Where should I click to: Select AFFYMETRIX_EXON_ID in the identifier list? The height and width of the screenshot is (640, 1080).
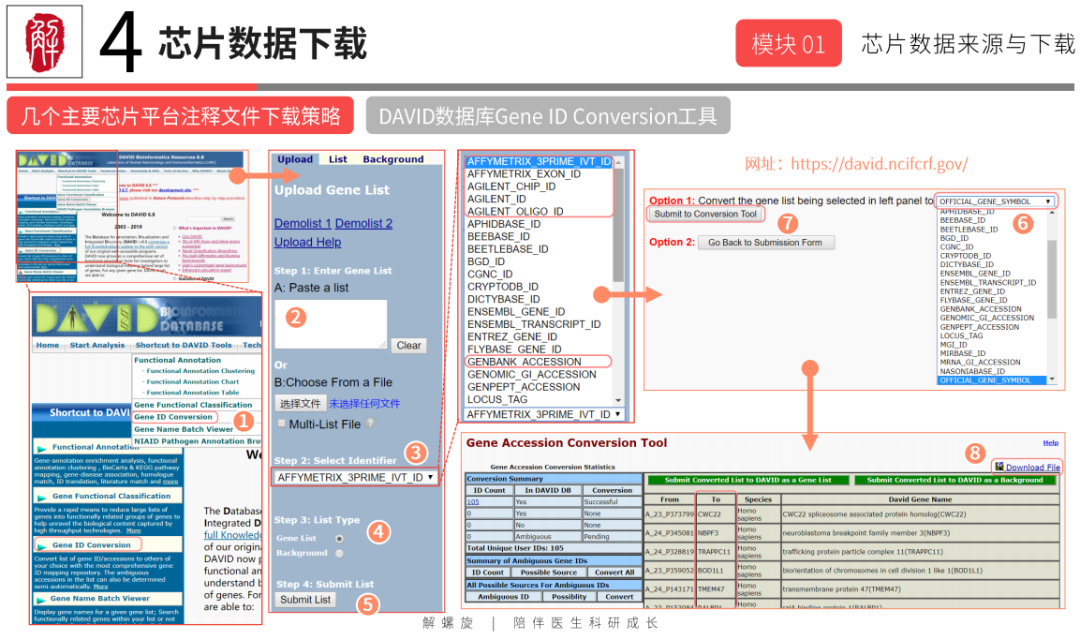coord(523,174)
